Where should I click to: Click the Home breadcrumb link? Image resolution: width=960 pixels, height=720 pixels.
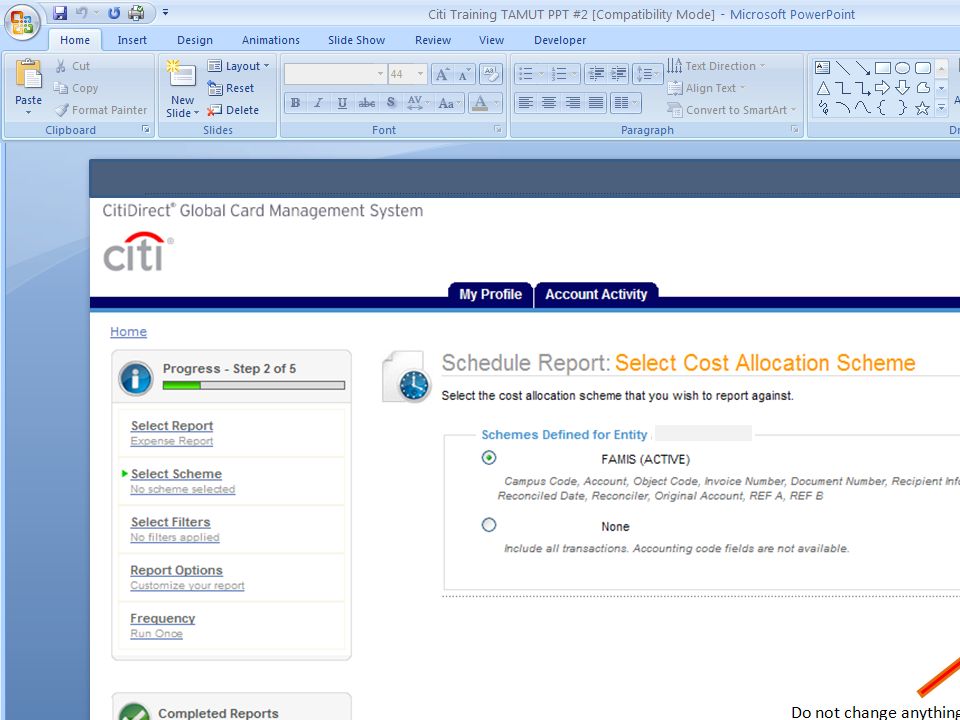pyautogui.click(x=129, y=331)
